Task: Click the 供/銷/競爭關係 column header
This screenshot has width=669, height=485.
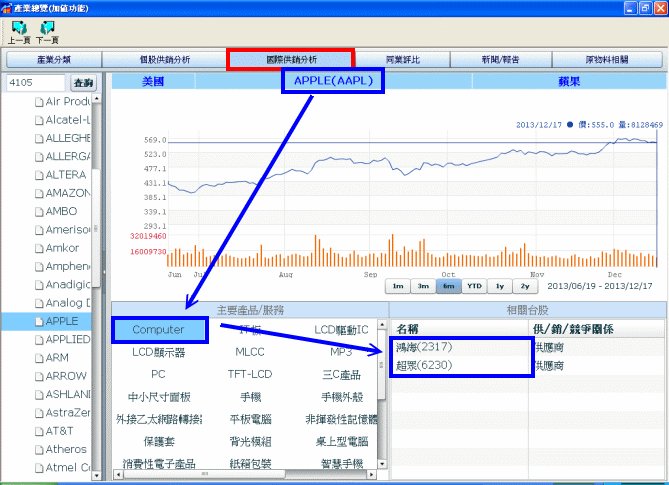Action: [597, 329]
